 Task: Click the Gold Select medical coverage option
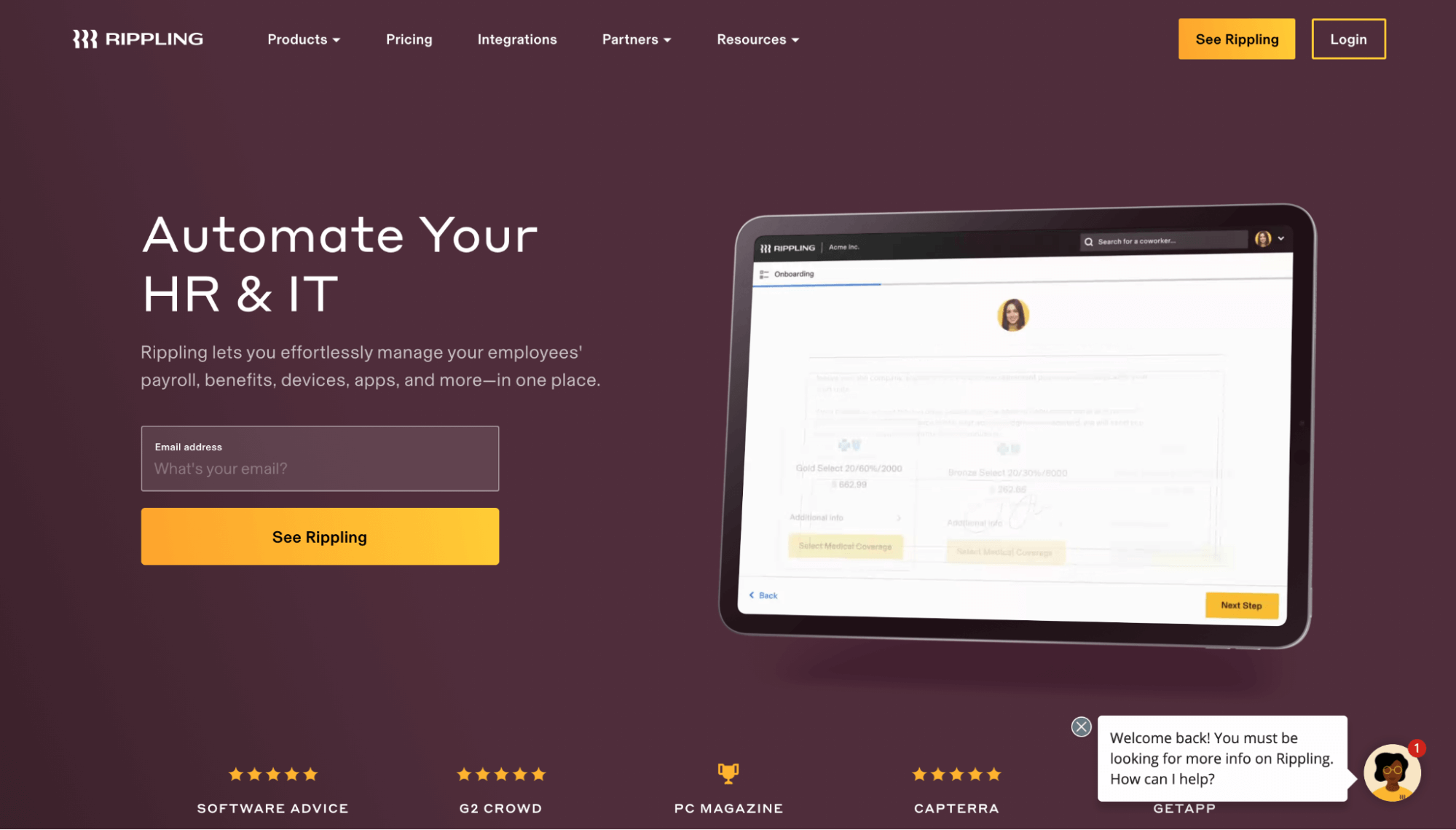pyautogui.click(x=845, y=545)
